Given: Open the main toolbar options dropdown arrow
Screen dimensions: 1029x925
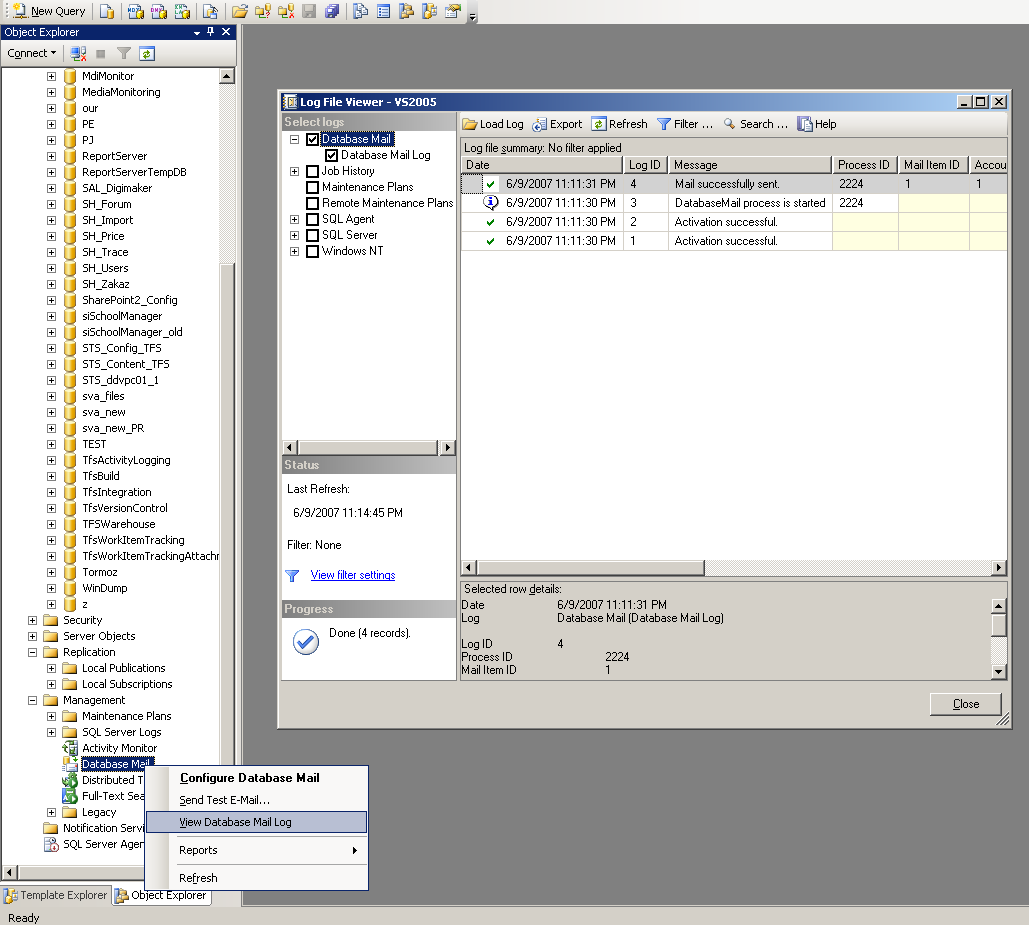Looking at the screenshot, I should click(x=472, y=17).
